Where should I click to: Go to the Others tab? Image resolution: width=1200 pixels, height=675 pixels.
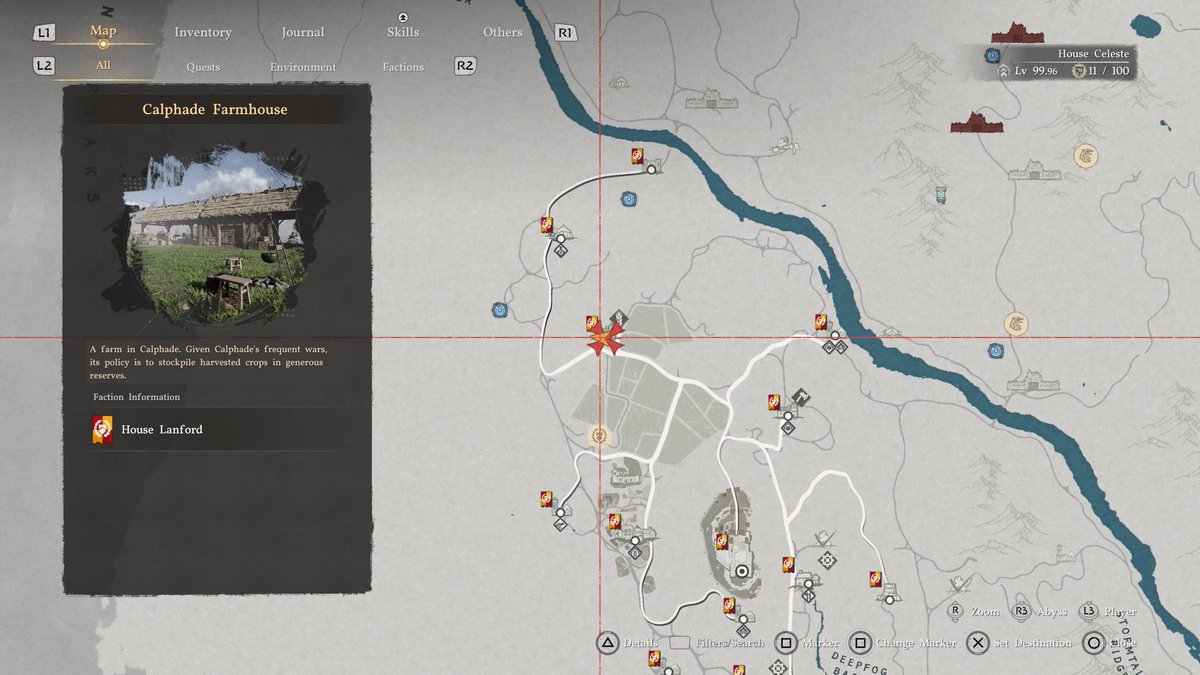[x=503, y=32]
